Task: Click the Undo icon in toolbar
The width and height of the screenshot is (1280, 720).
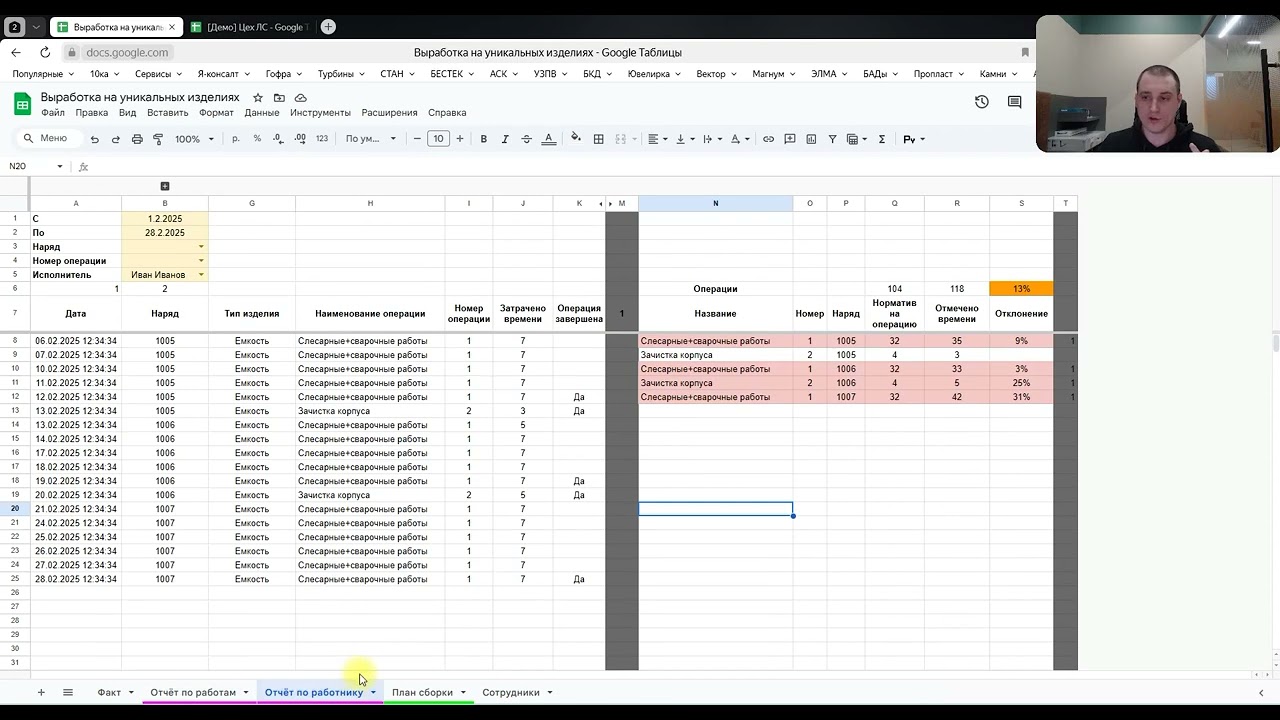Action: (x=95, y=139)
